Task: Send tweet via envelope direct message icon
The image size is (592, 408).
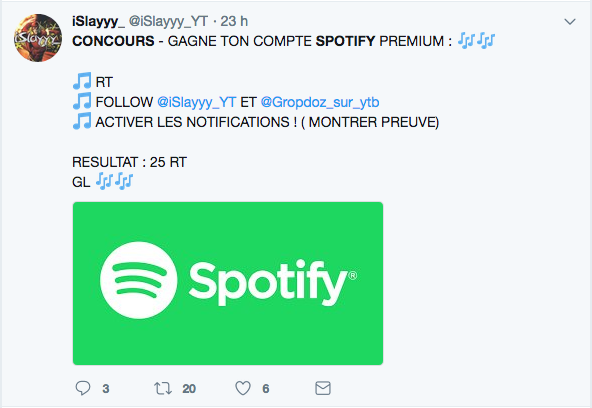Action: [323, 388]
